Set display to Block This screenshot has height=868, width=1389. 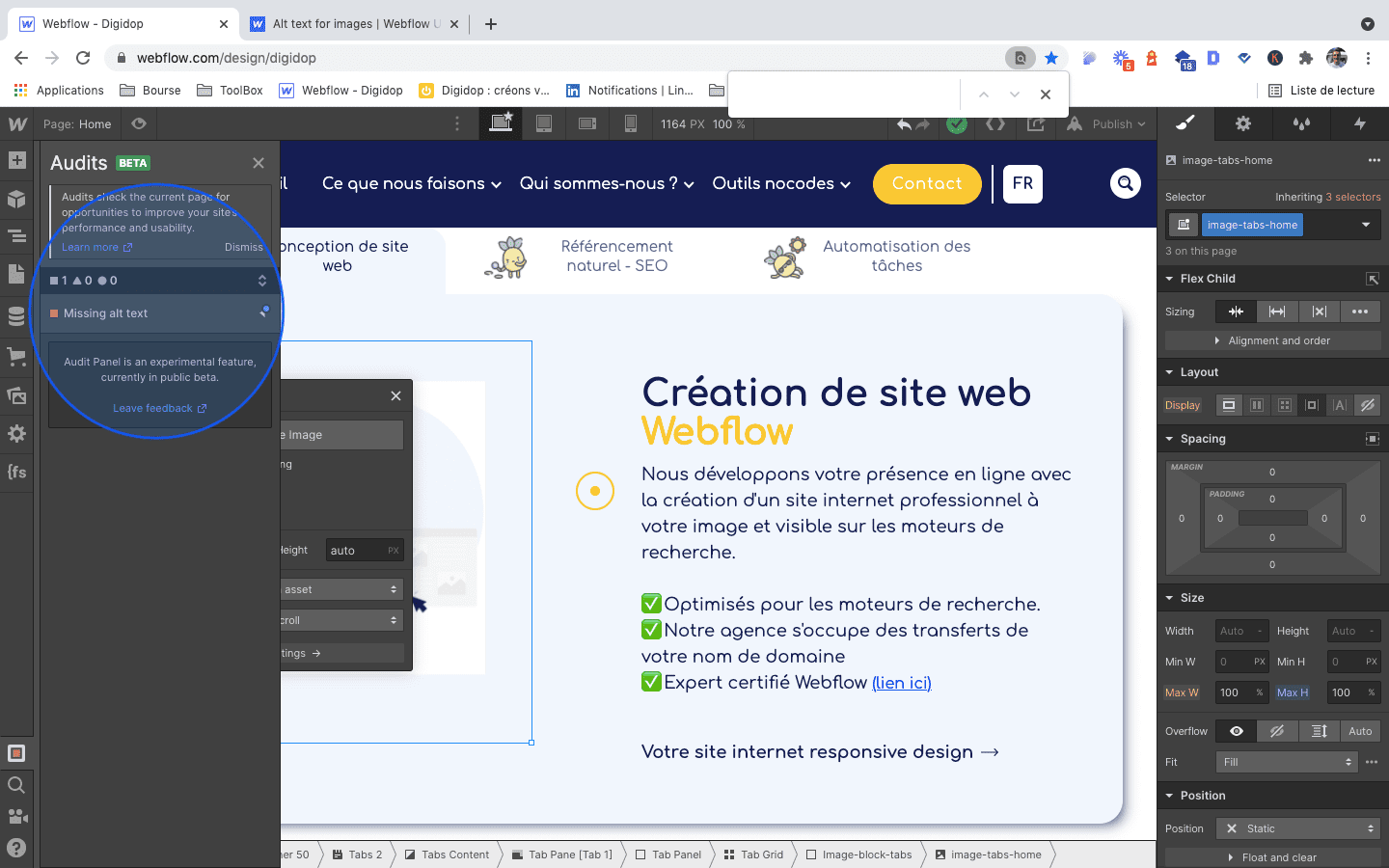1229,405
